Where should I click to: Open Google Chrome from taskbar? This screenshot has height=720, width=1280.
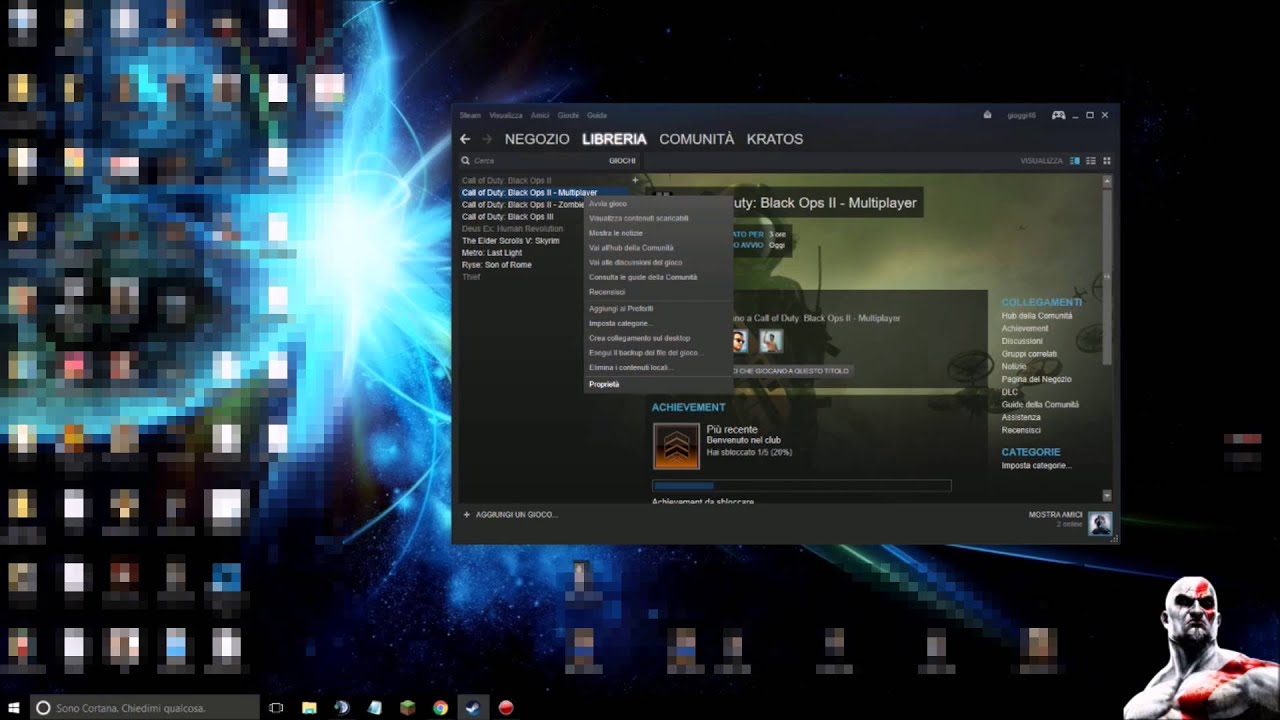[x=440, y=707]
